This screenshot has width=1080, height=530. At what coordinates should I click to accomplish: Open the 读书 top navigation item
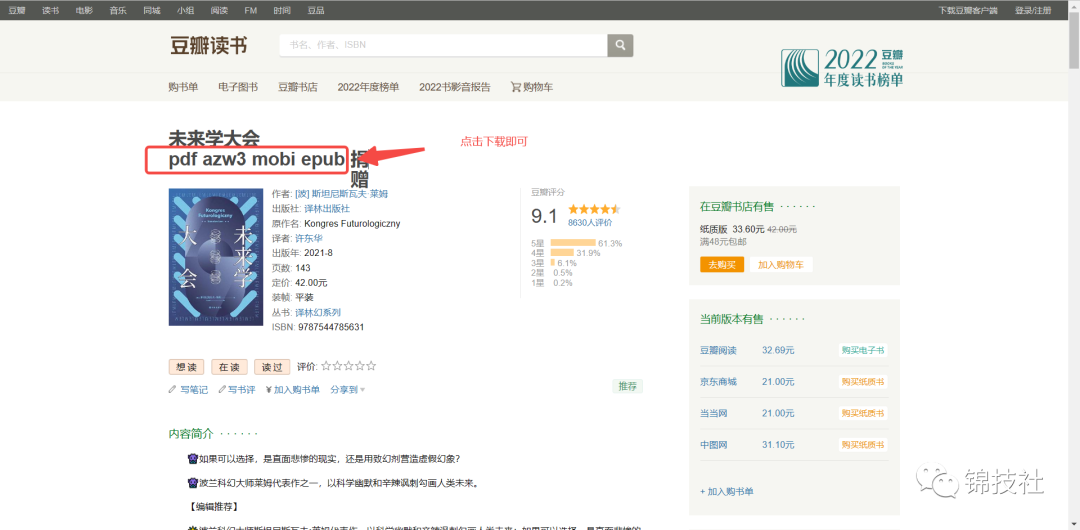[50, 10]
